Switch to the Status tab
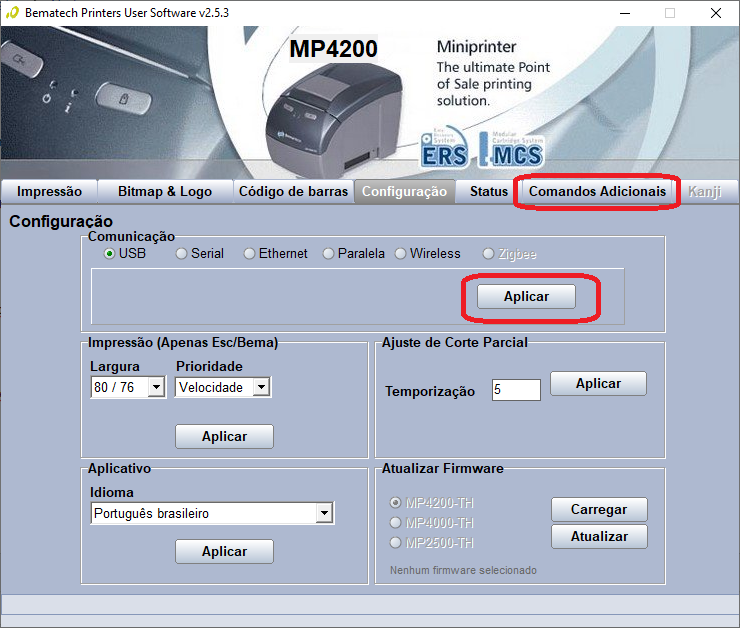The width and height of the screenshot is (740, 628). (488, 192)
